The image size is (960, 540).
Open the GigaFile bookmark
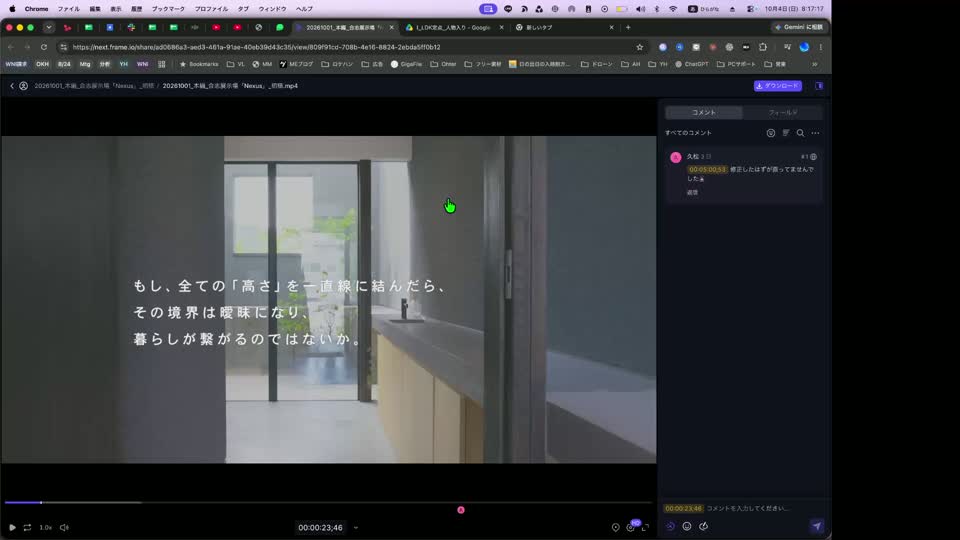(x=407, y=64)
